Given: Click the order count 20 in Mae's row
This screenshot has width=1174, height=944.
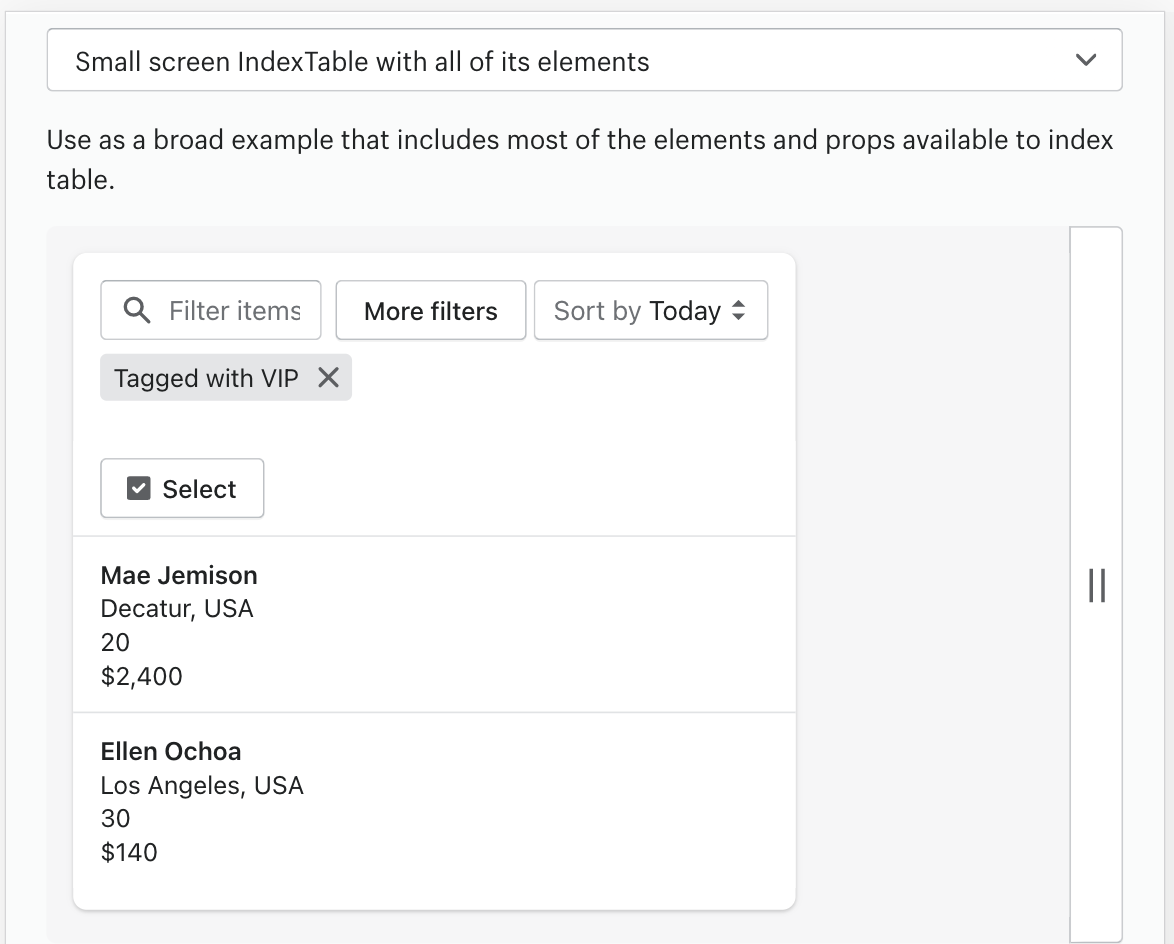Looking at the screenshot, I should [115, 642].
